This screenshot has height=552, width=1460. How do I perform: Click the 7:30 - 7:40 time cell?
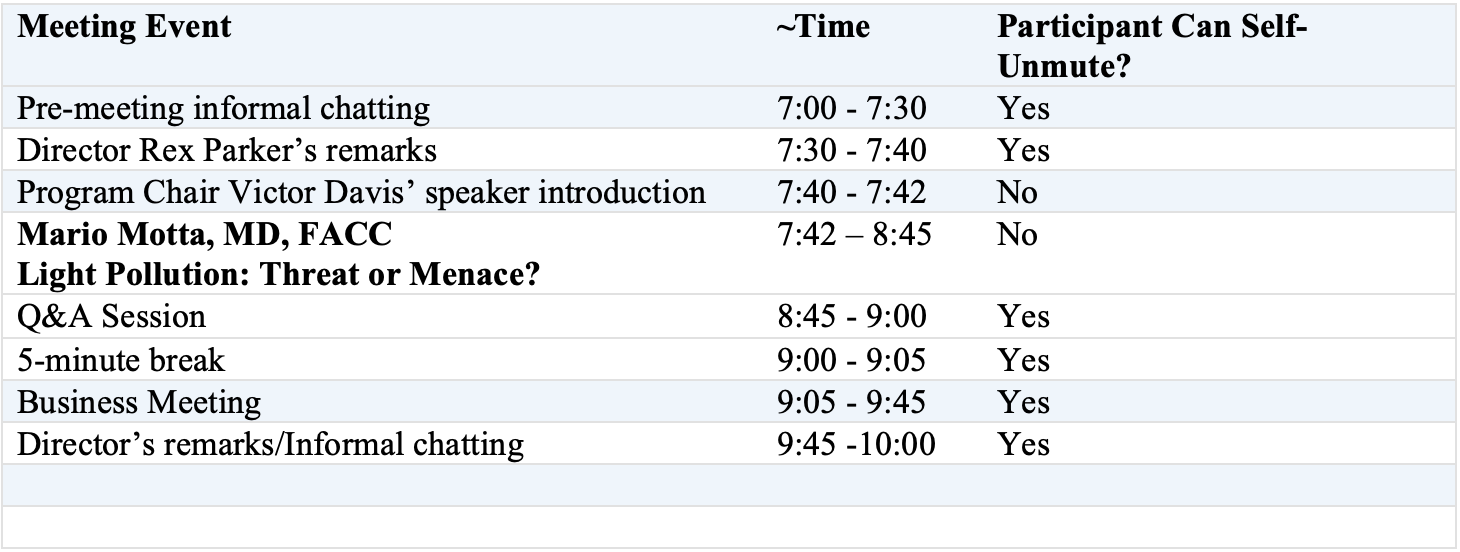click(x=851, y=150)
